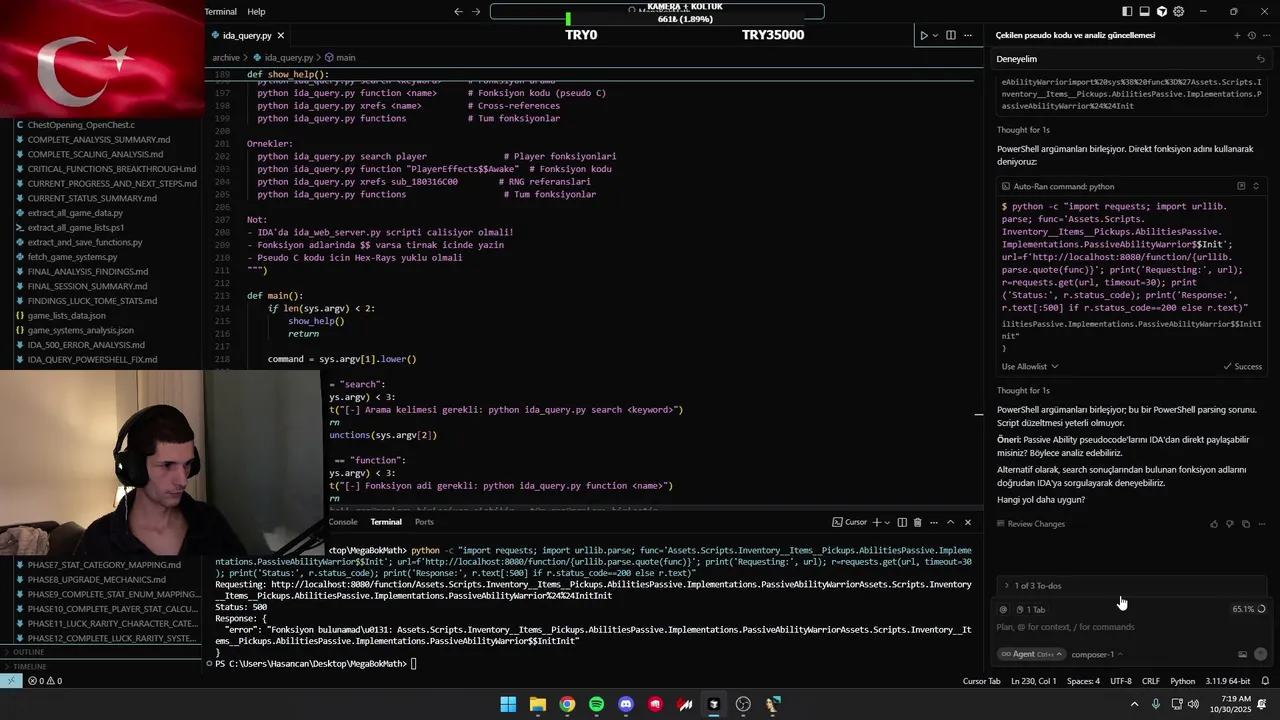Image resolution: width=1280 pixels, height=720 pixels.
Task: Split the terminal panel
Action: pyautogui.click(x=902, y=522)
